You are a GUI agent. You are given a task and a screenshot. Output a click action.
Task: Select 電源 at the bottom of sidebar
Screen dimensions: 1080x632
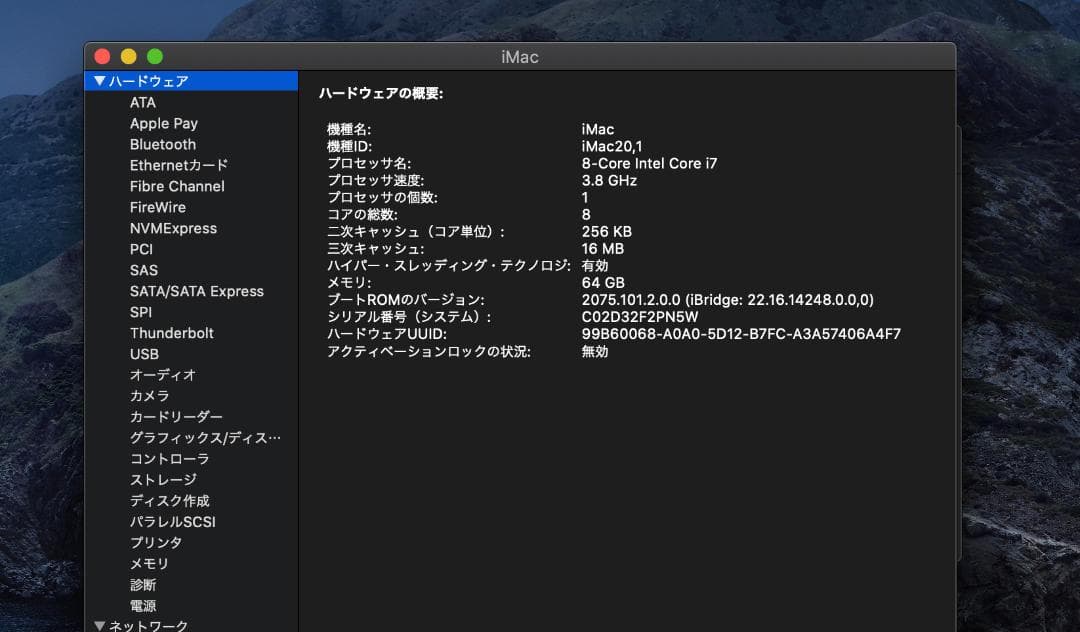click(x=142, y=605)
